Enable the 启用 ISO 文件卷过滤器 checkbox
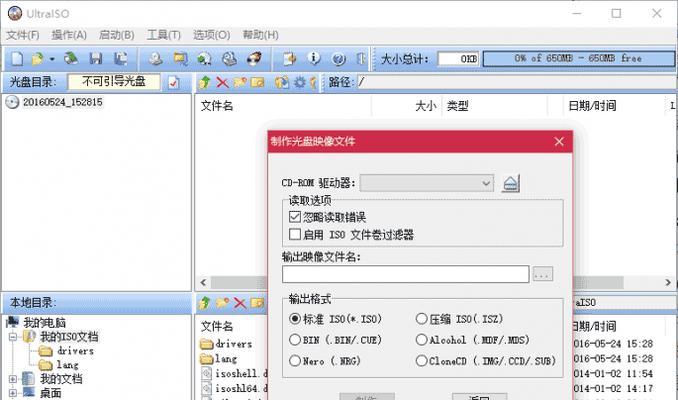 [x=295, y=234]
